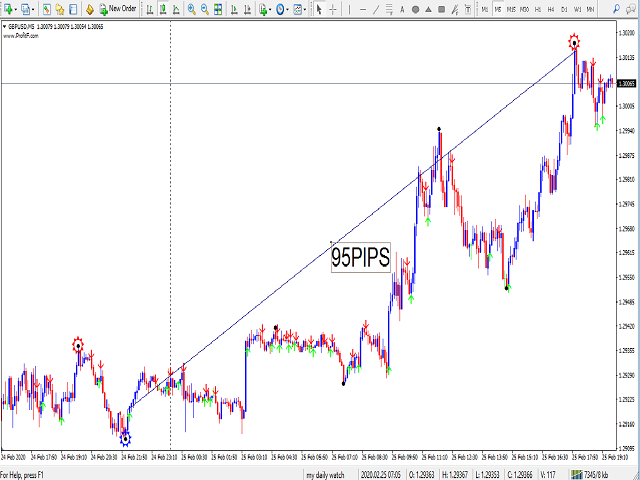The image size is (640, 480).
Task: Switch timeframe to M15
Action: pyautogui.click(x=511, y=9)
